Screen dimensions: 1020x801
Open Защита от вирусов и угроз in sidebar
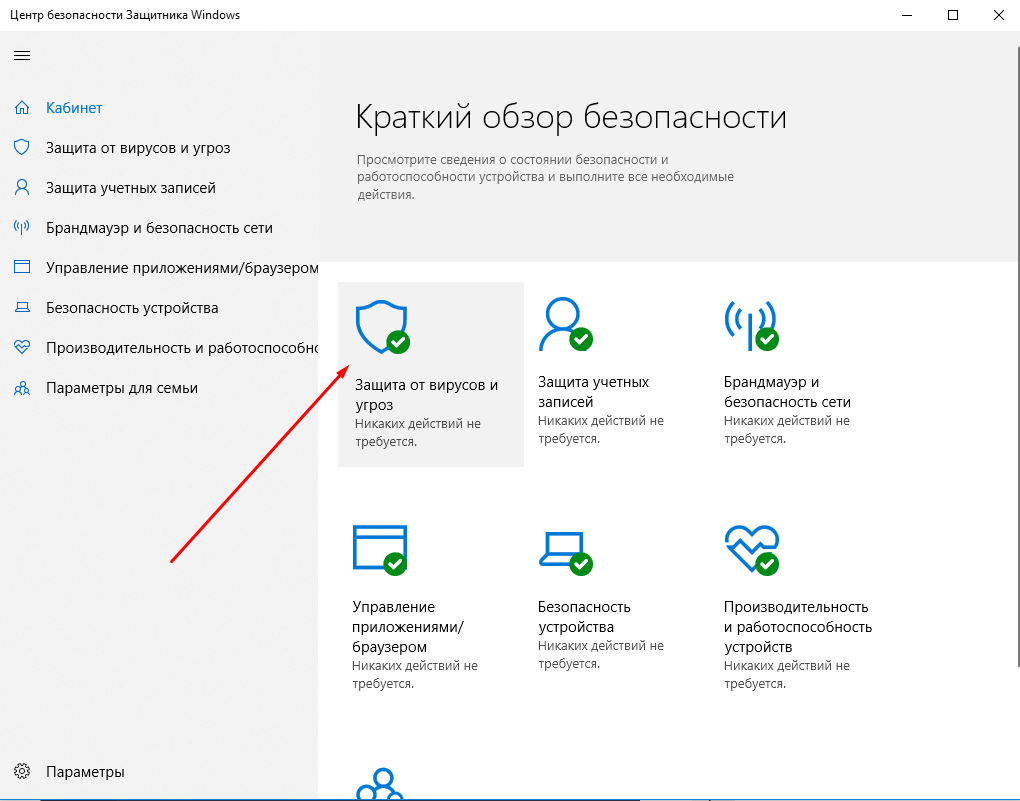138,148
